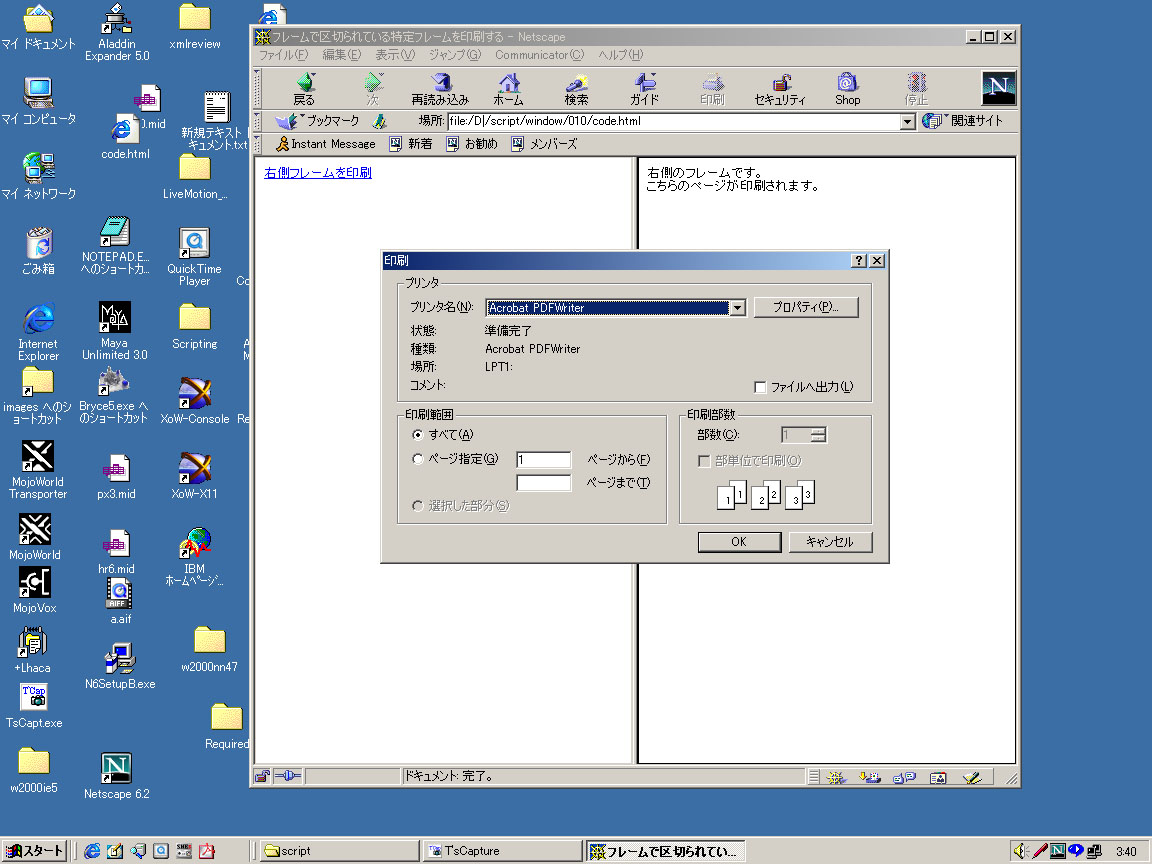Click Internet Explorer icon in Quick Launch
Image resolution: width=1152 pixels, height=864 pixels.
tap(92, 851)
